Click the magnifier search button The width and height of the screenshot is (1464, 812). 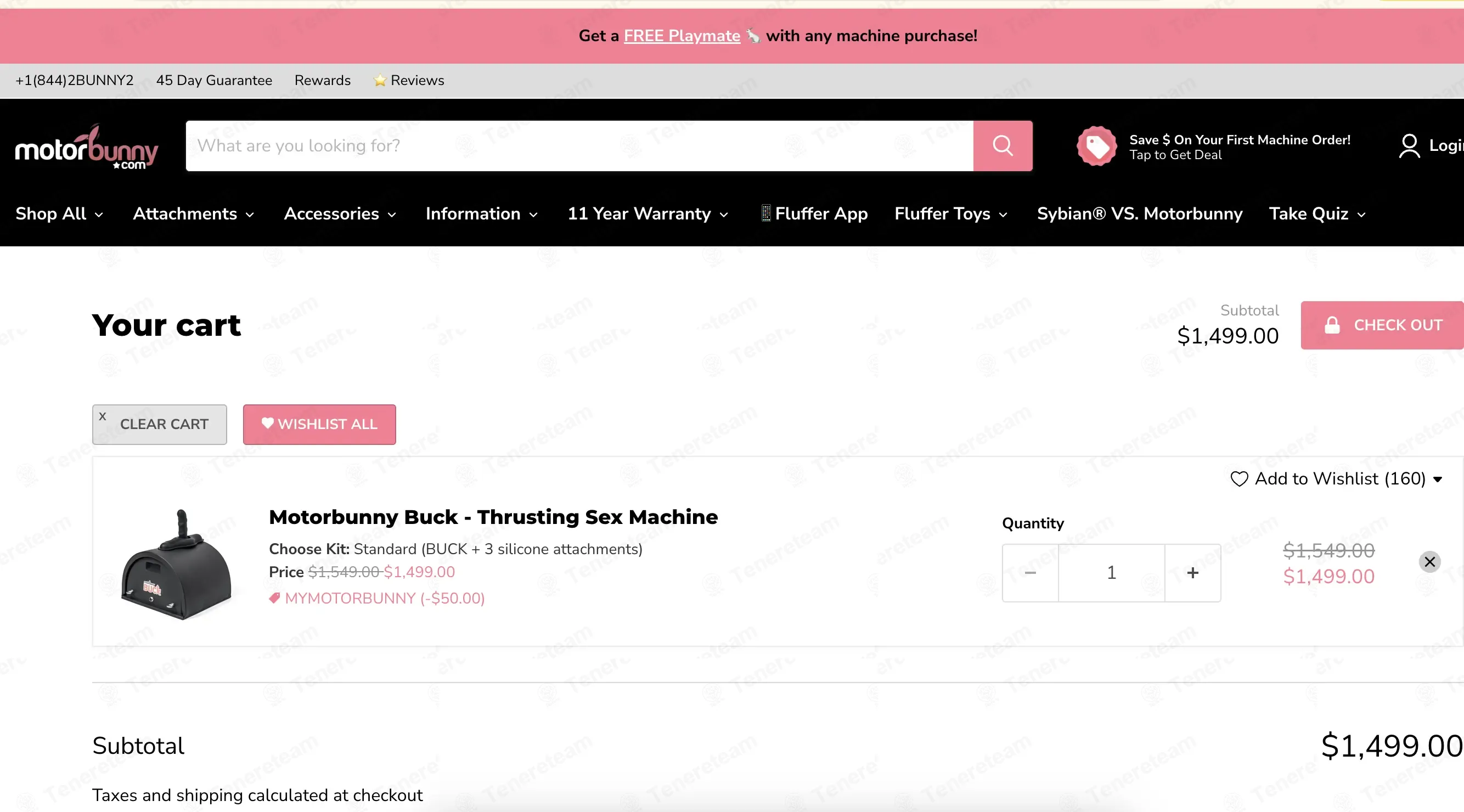[x=1003, y=145]
